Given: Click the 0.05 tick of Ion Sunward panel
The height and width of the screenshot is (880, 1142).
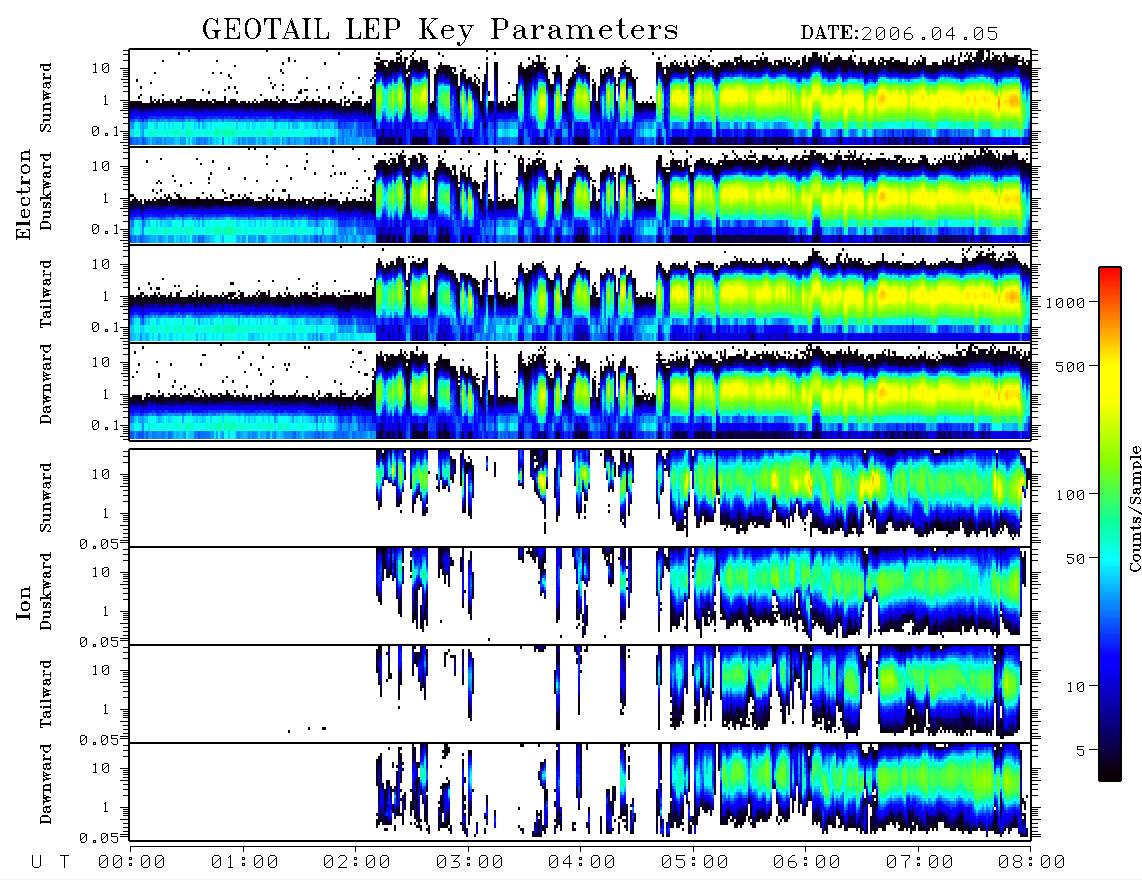Looking at the screenshot, I should pyautogui.click(x=98, y=543).
